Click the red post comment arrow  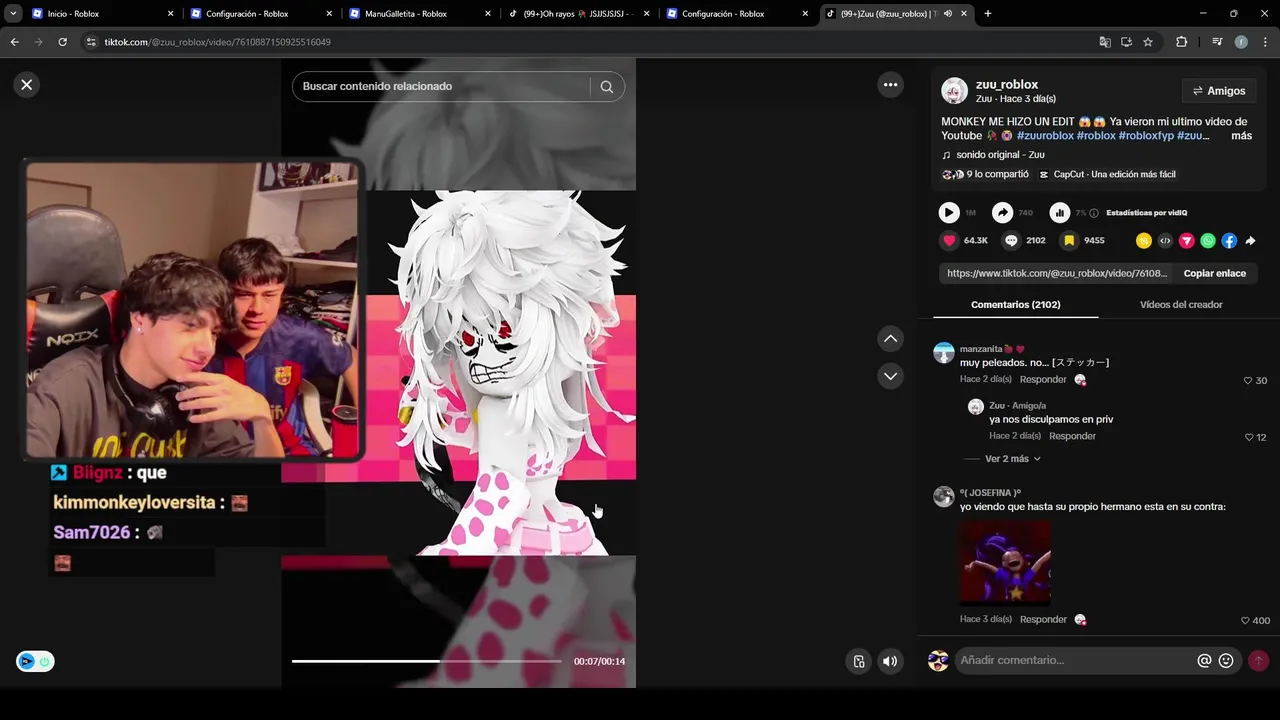[1259, 661]
